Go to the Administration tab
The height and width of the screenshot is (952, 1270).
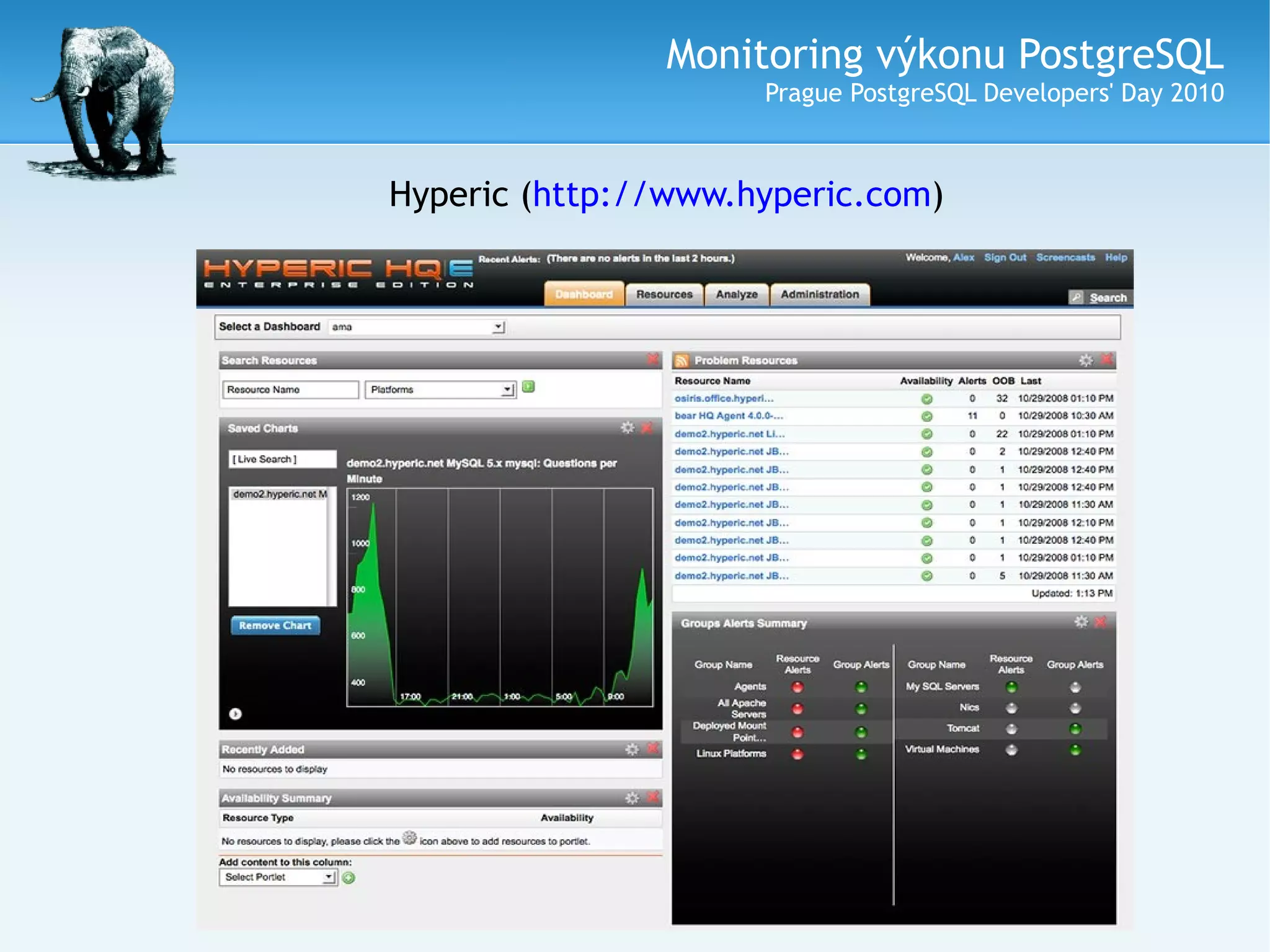[820, 294]
